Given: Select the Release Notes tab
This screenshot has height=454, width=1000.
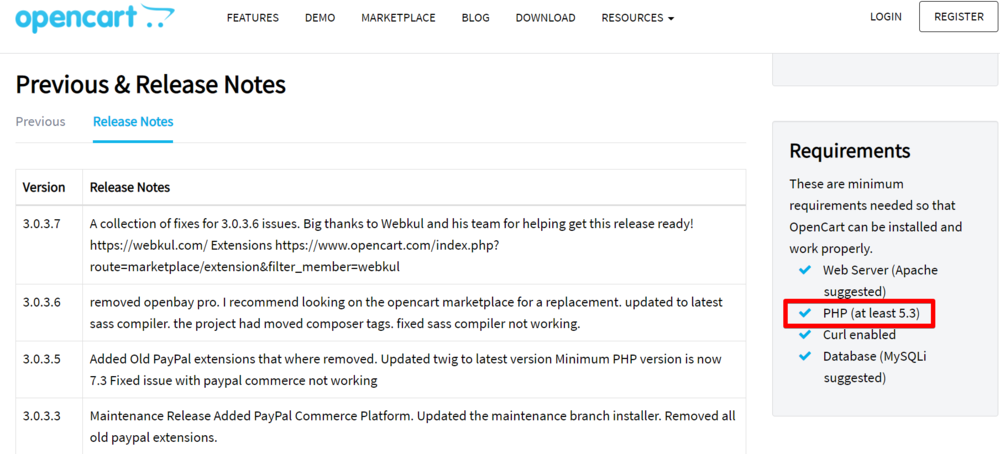Looking at the screenshot, I should click(133, 122).
